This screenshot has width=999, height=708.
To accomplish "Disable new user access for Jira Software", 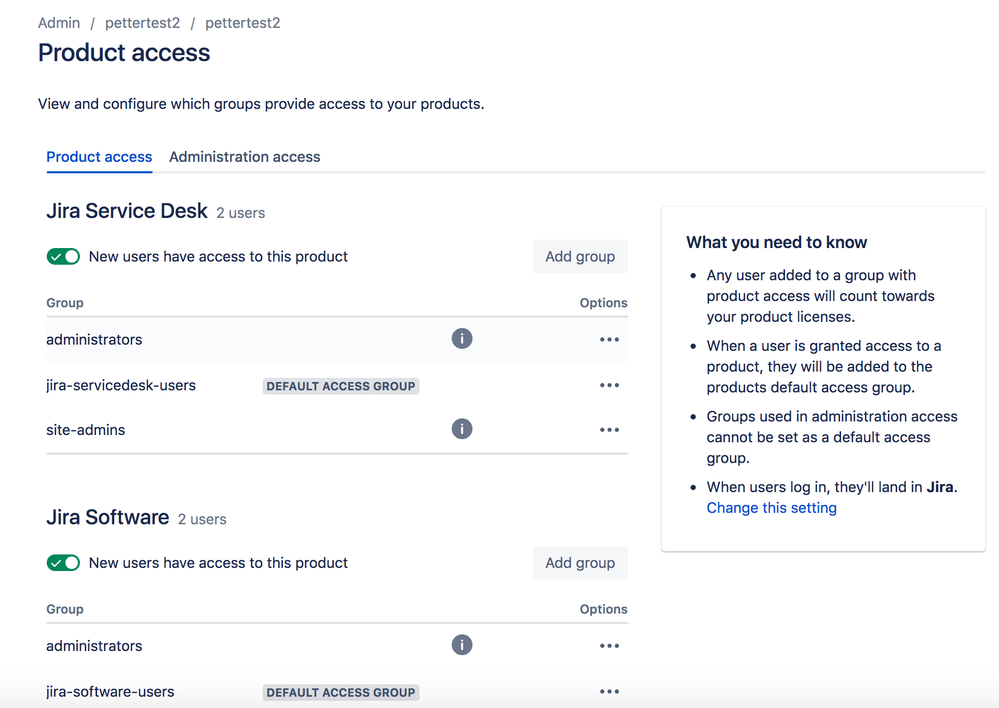I will (x=63, y=562).
